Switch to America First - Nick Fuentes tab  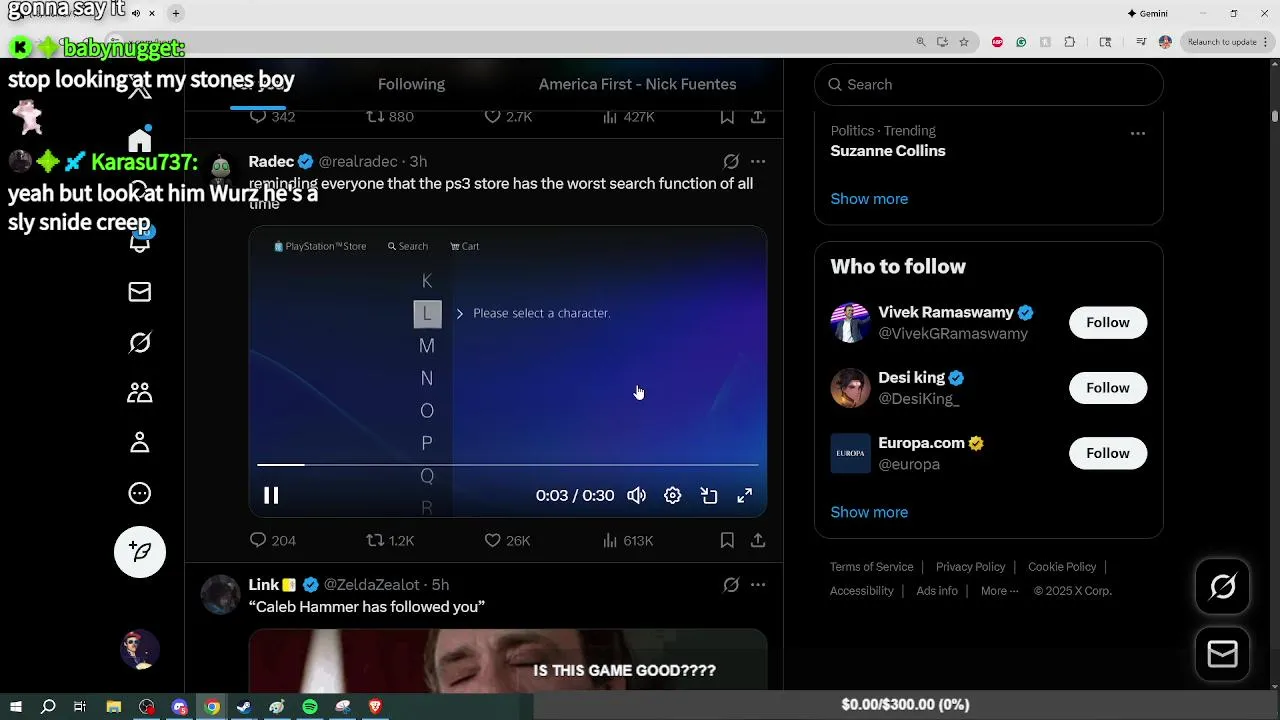click(637, 84)
